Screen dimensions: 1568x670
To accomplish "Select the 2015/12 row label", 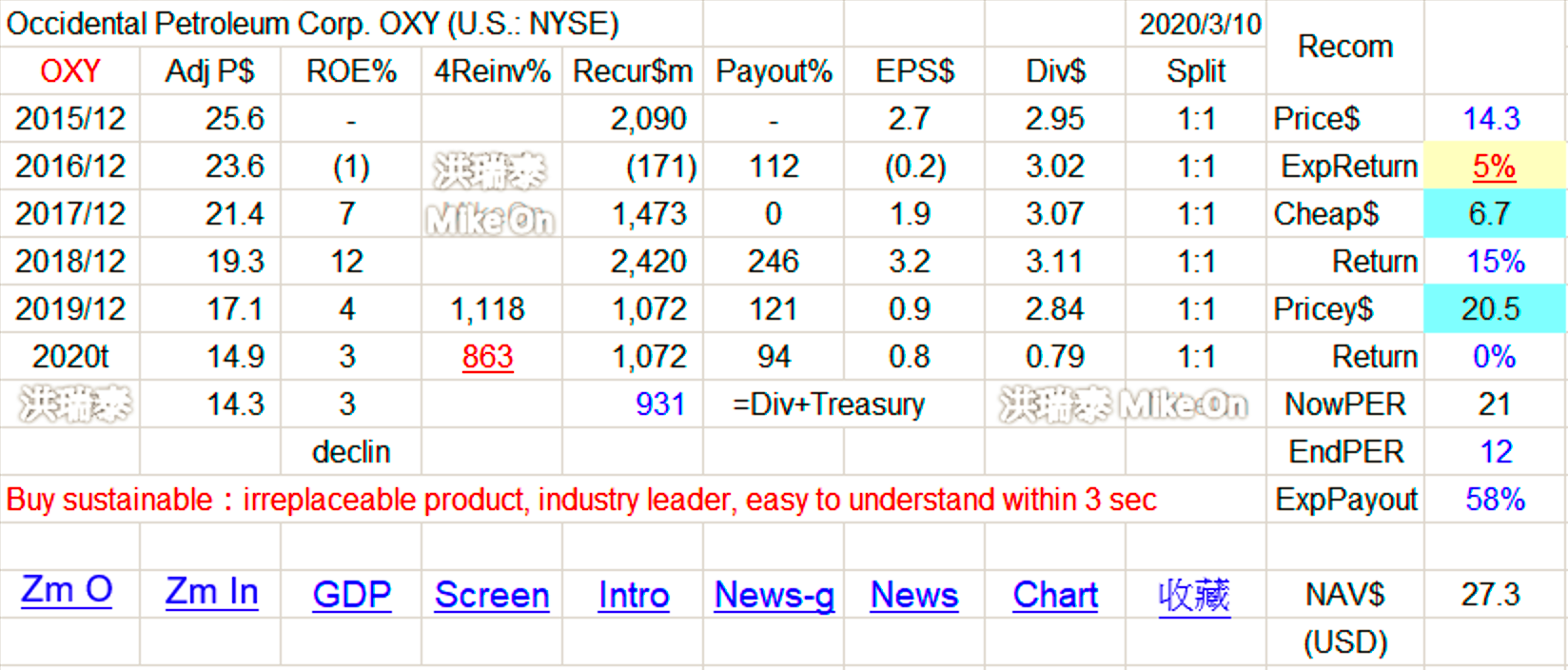I will [70, 119].
